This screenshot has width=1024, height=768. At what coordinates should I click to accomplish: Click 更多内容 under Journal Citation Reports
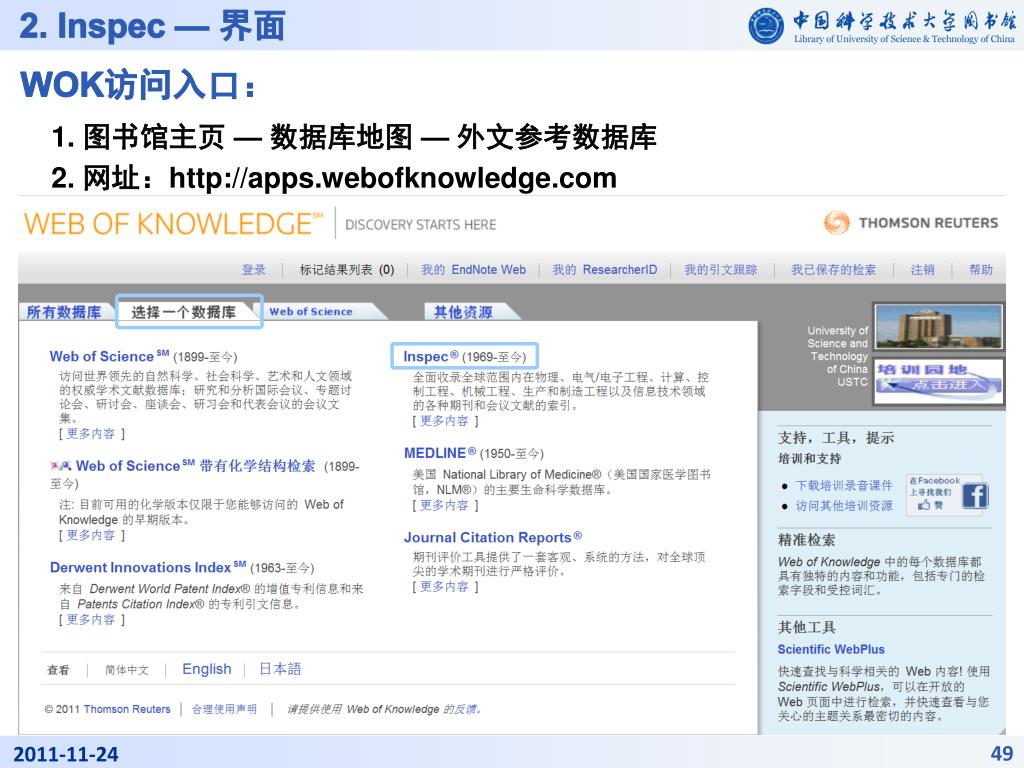click(444, 586)
